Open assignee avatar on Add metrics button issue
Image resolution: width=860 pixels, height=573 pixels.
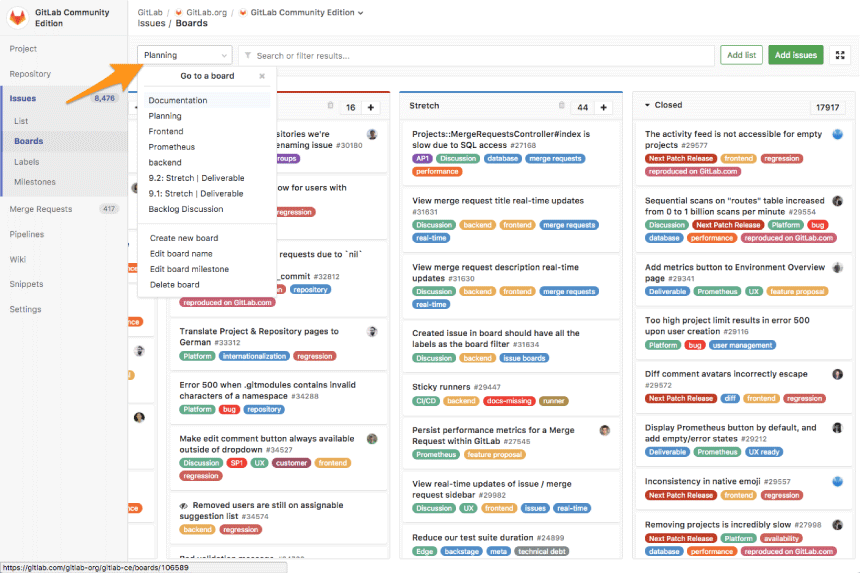pyautogui.click(x=838, y=268)
